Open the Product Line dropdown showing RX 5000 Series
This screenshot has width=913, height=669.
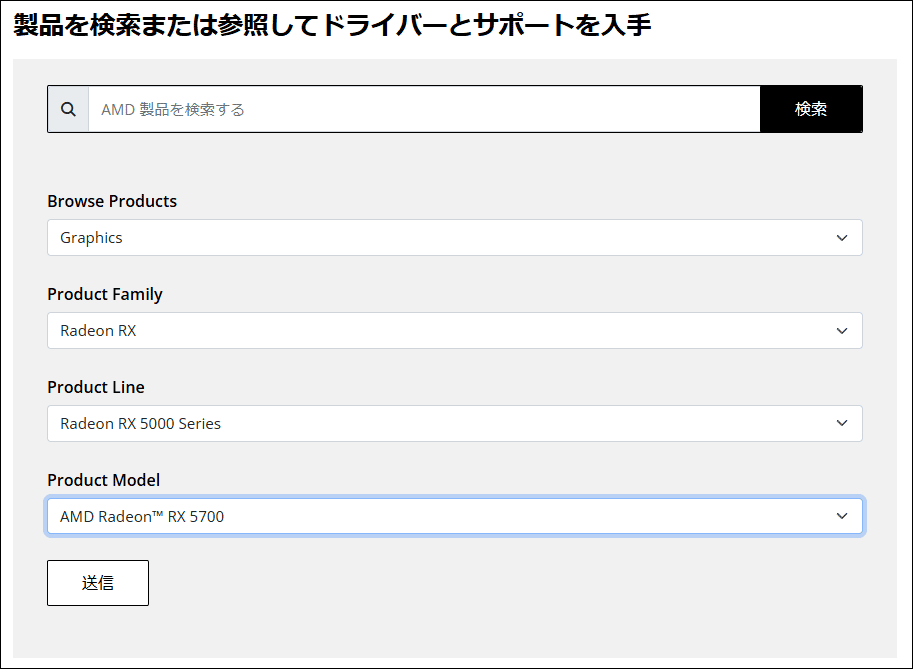455,423
